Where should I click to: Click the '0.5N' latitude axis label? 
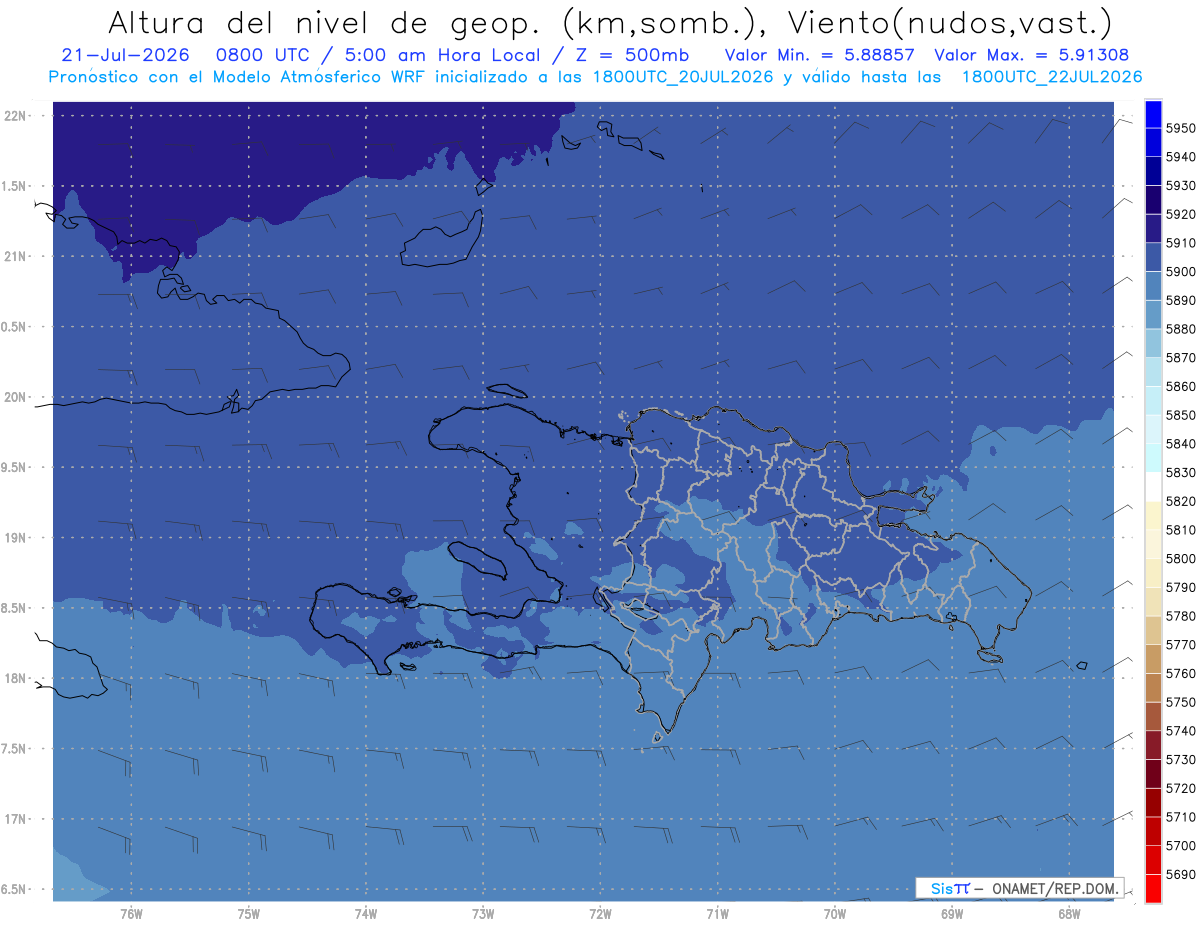pos(15,327)
